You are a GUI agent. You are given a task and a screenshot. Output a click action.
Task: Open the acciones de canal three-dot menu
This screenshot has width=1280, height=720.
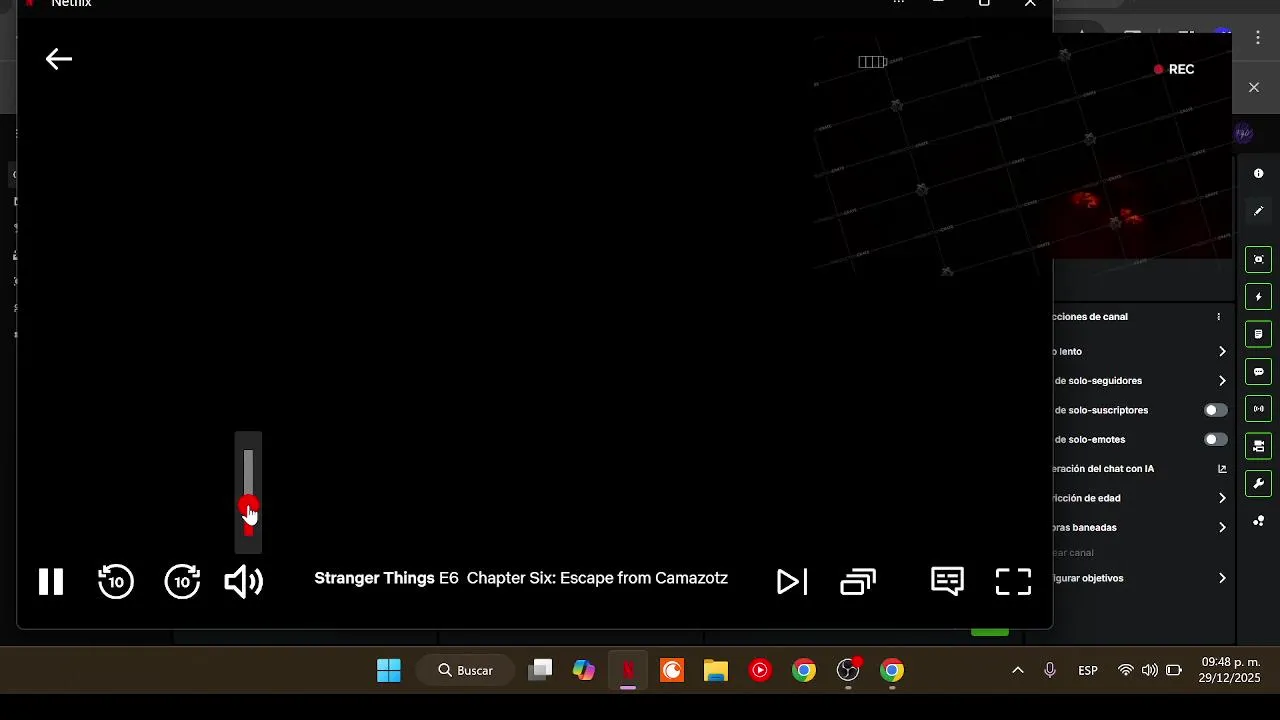point(1218,317)
